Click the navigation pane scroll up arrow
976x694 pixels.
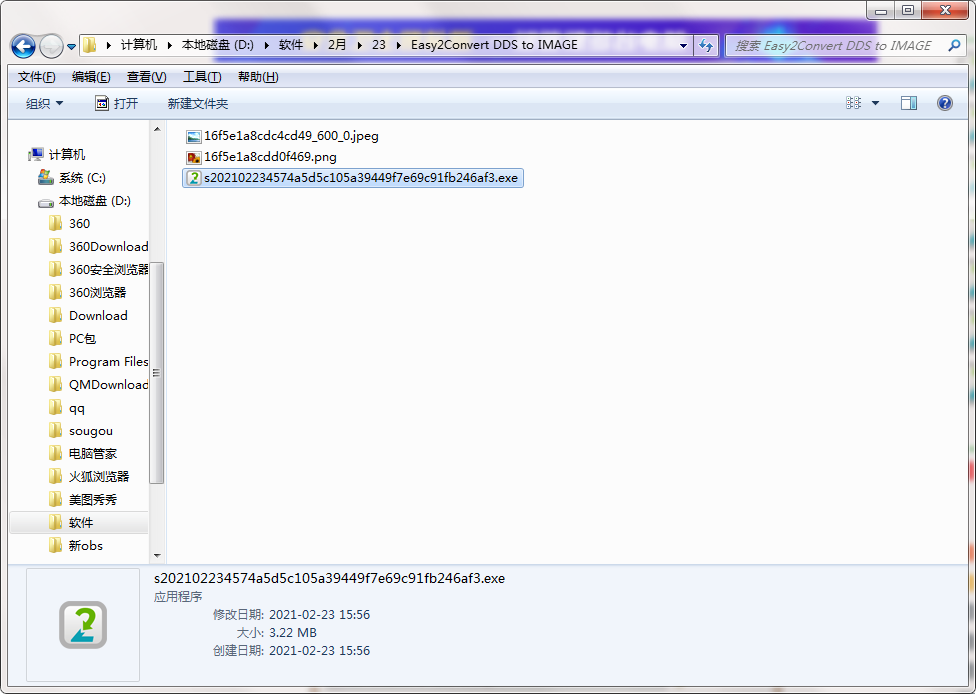(x=157, y=129)
